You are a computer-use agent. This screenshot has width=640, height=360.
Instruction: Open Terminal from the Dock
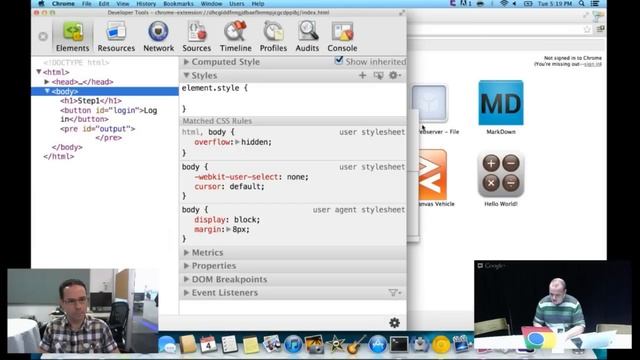[399, 344]
